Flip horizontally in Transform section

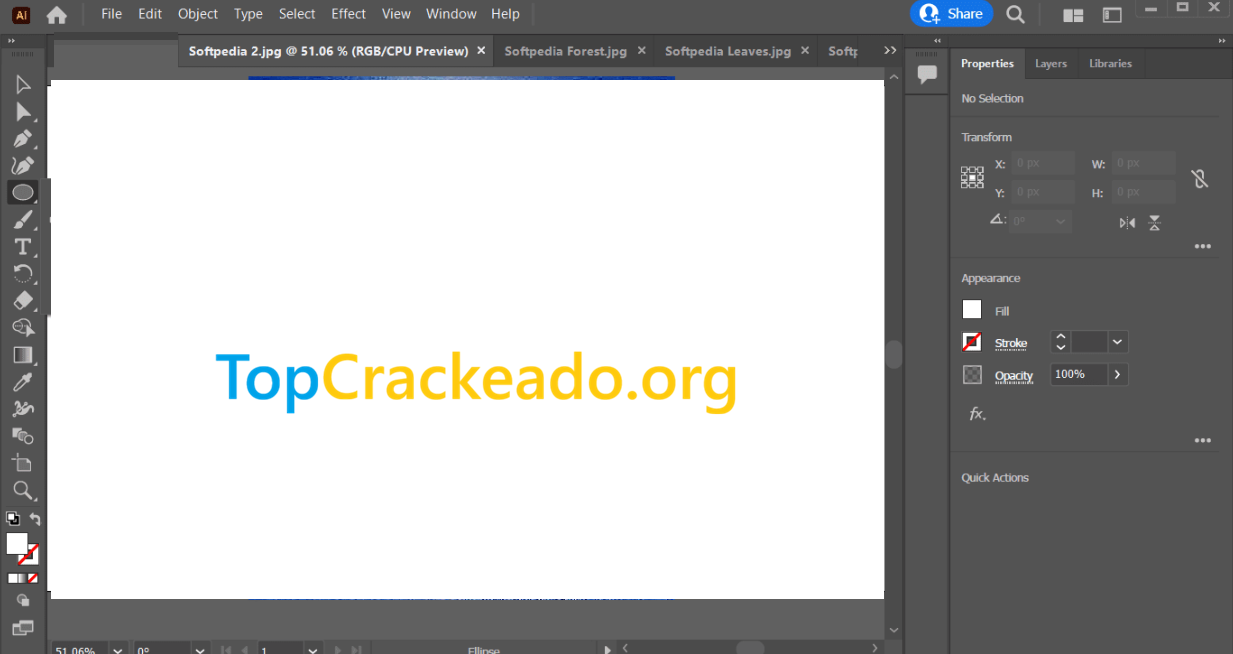coord(1127,223)
